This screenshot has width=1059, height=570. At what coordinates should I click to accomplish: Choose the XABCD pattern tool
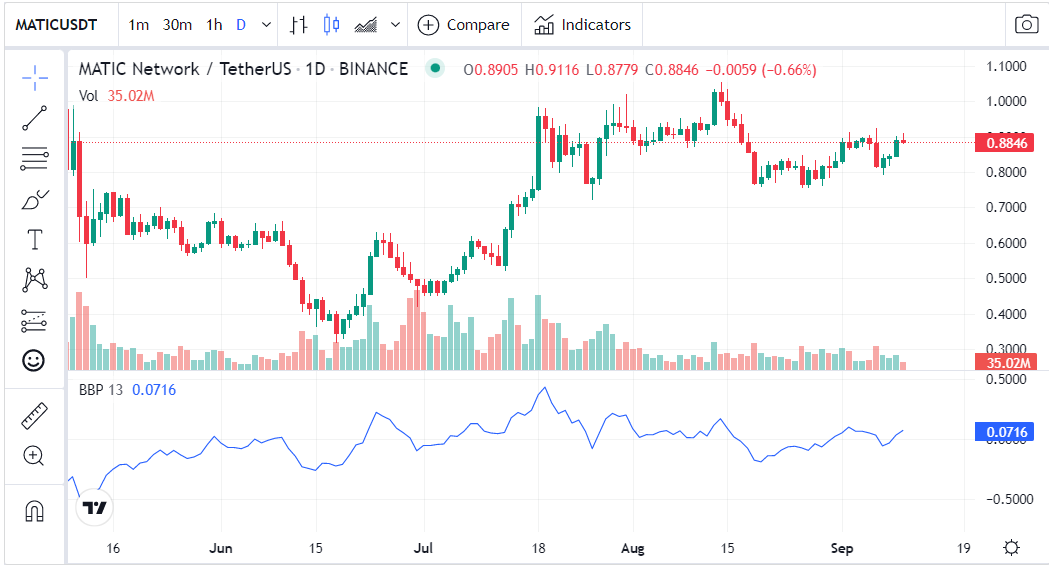click(34, 280)
